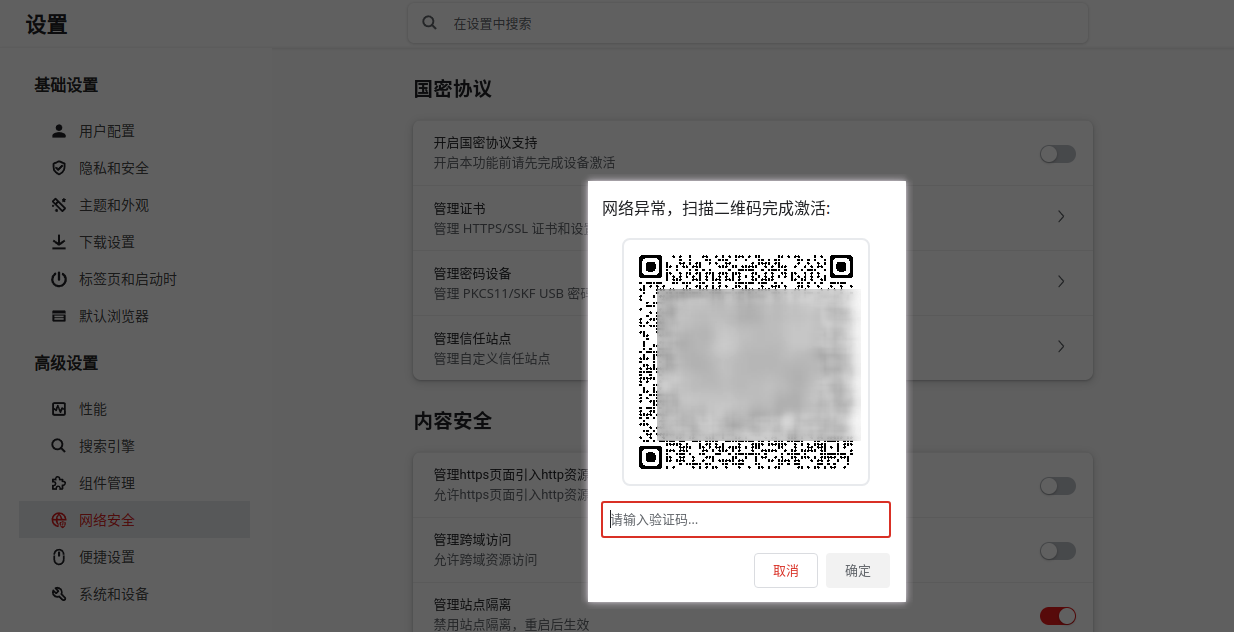Open 搜索引擎 settings

[x=135, y=446]
